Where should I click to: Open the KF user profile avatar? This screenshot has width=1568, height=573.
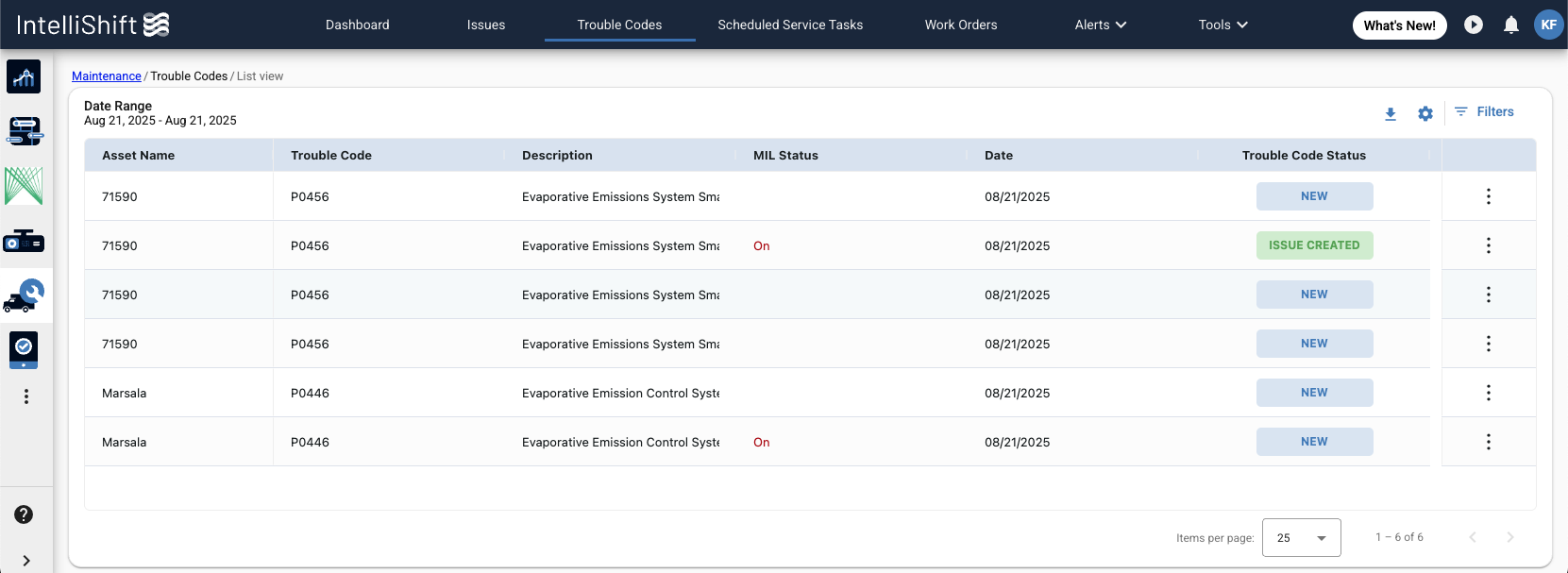[x=1549, y=25]
